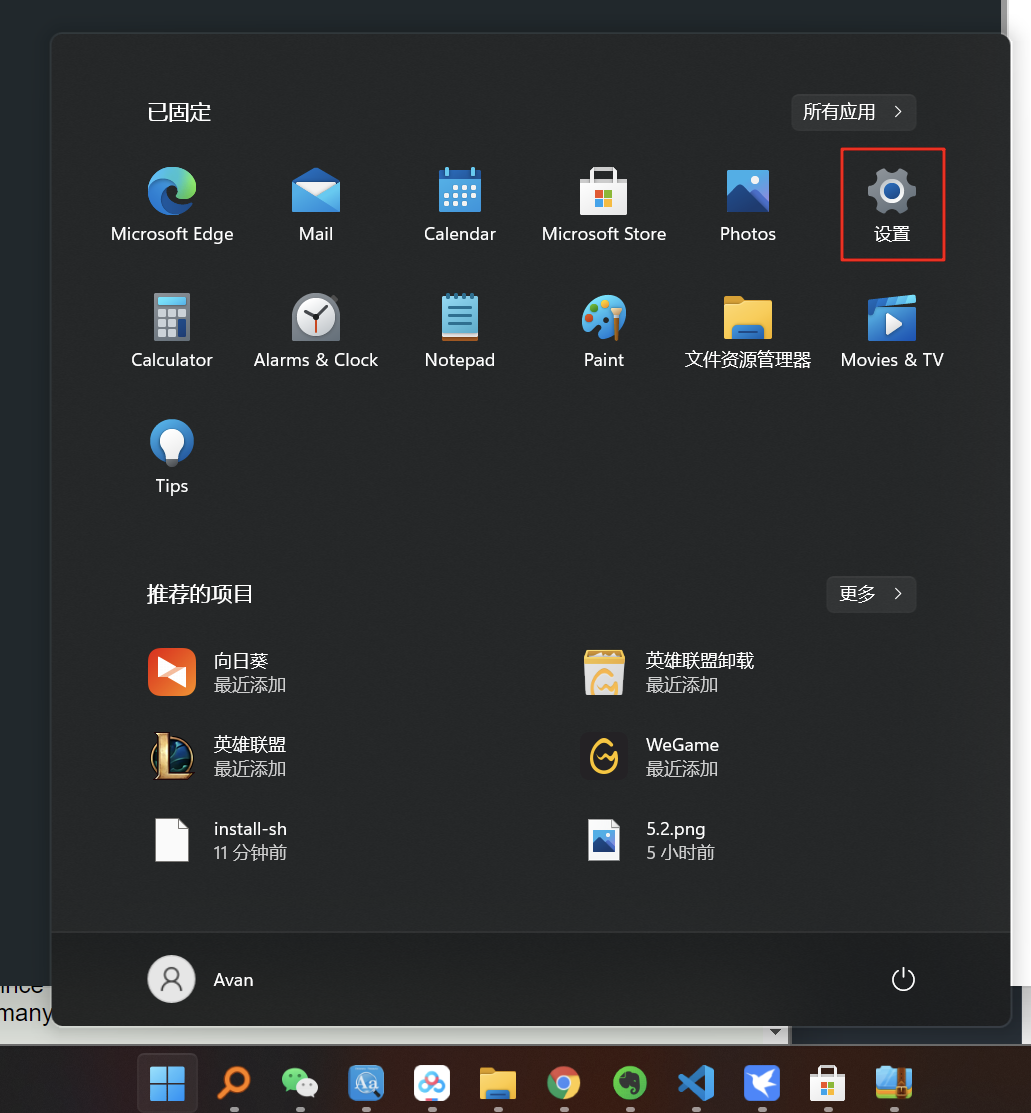Launch Movies & TV app
Image resolution: width=1031 pixels, height=1113 pixels.
click(892, 331)
